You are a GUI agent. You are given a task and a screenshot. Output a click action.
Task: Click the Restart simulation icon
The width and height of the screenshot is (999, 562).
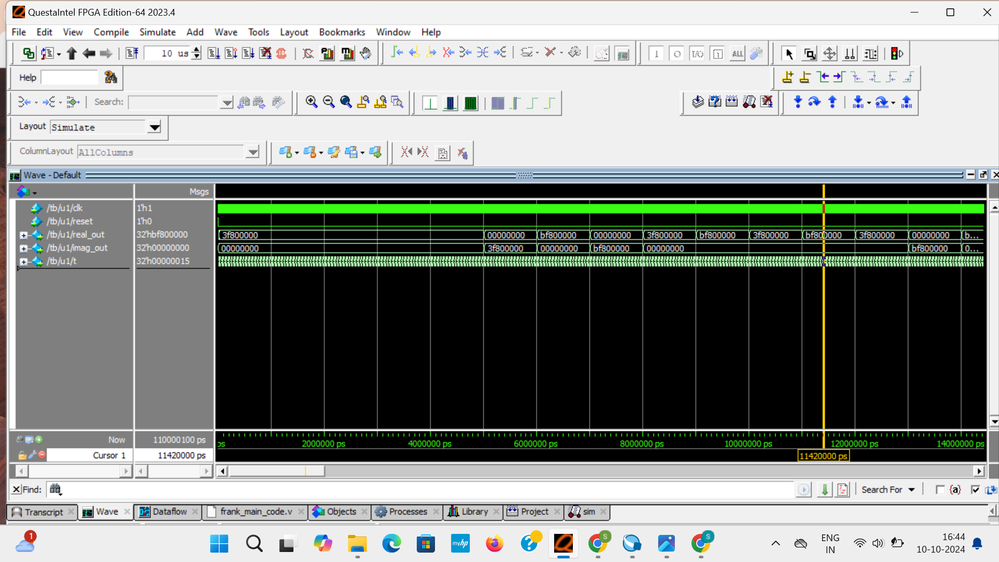pos(132,53)
